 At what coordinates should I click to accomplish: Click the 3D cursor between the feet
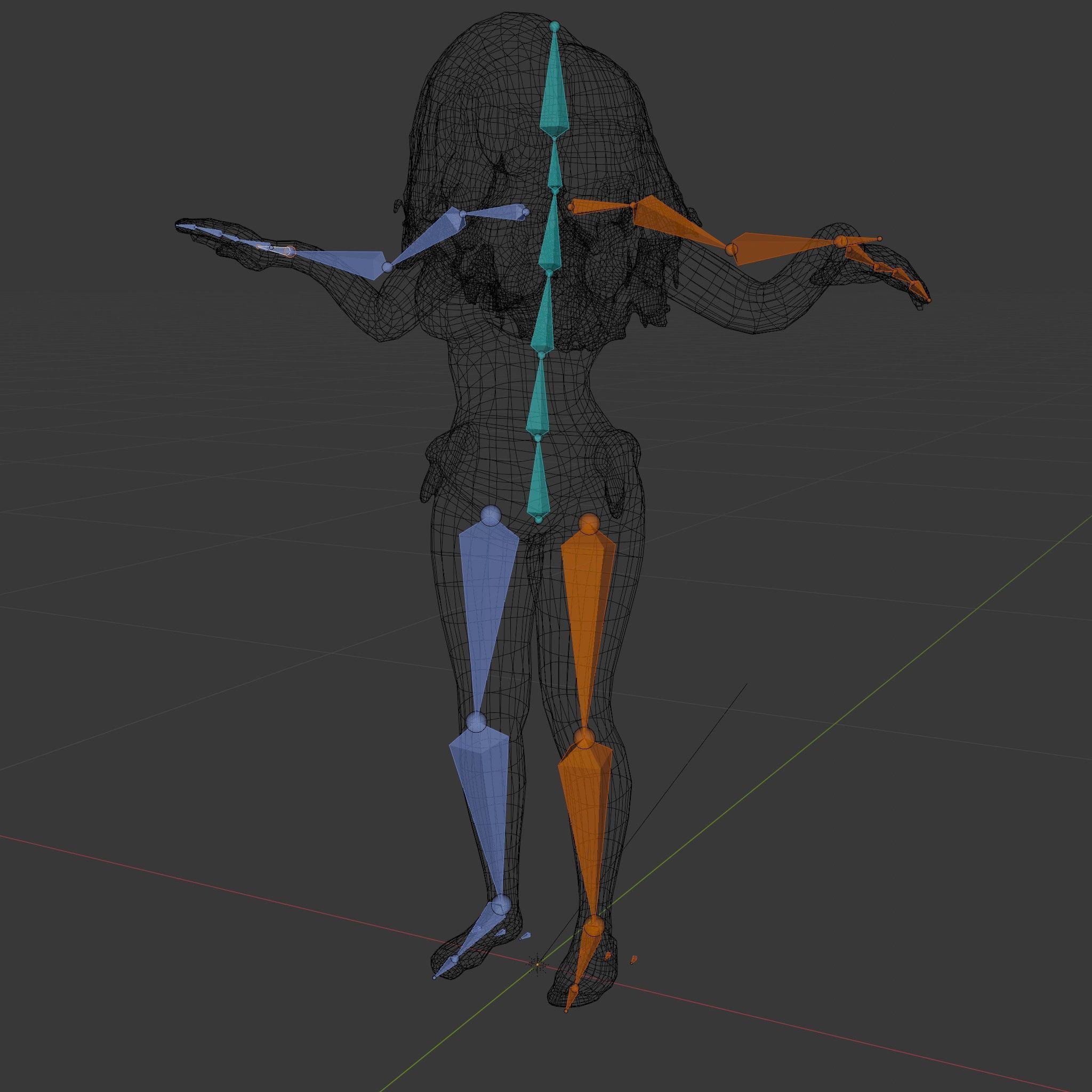click(537, 964)
